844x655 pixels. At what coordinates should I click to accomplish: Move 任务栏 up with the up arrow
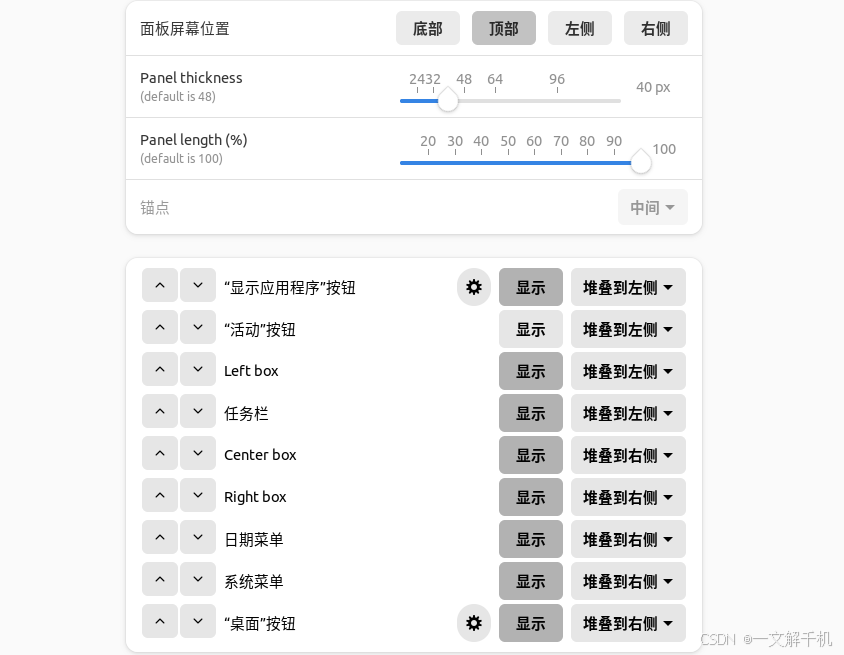tap(159, 412)
